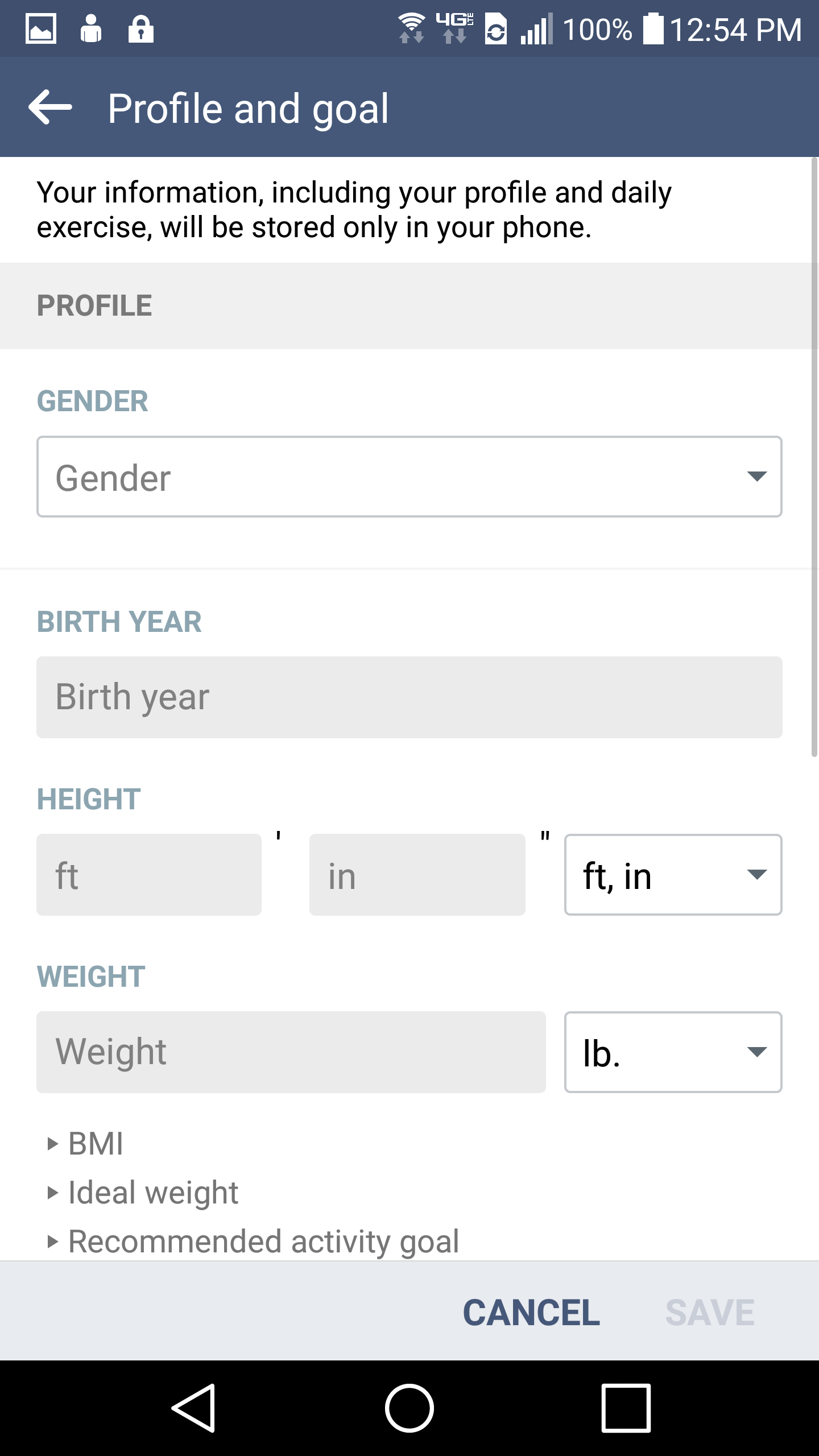This screenshot has height=1456, width=819.
Task: Focus the Weight input field
Action: (x=291, y=1052)
